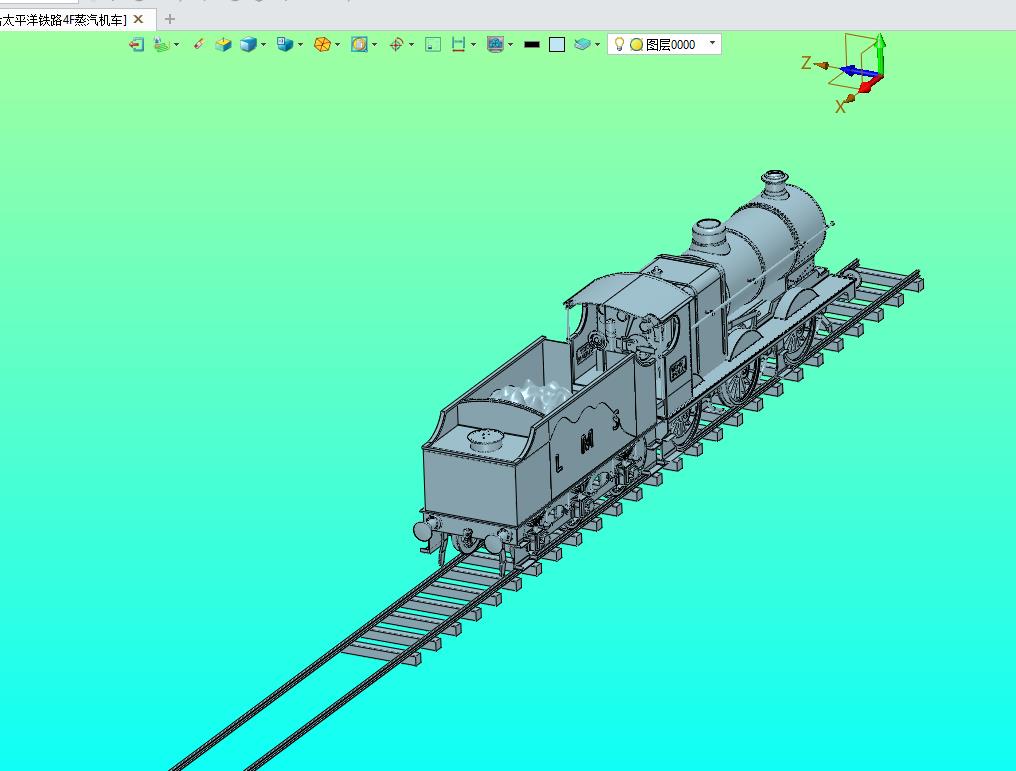Click the X axis label on triad
This screenshot has height=771, width=1016.
(x=840, y=107)
